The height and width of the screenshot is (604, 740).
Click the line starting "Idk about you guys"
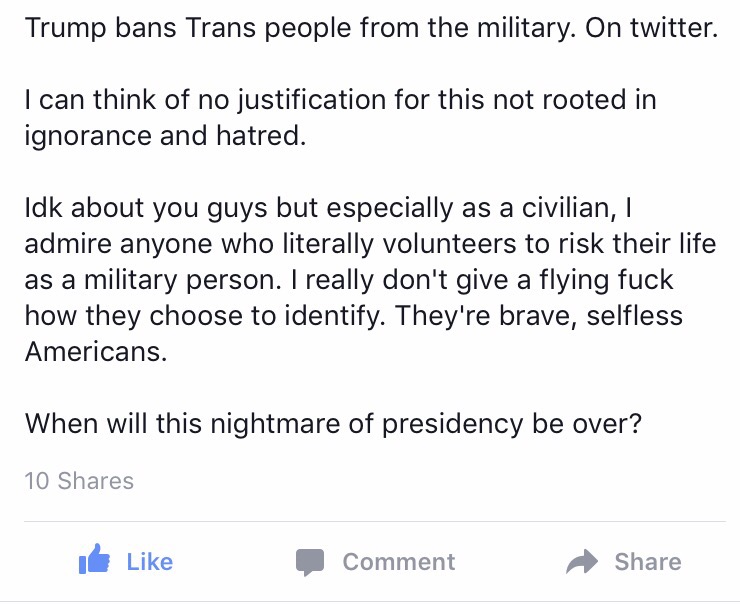coord(328,208)
